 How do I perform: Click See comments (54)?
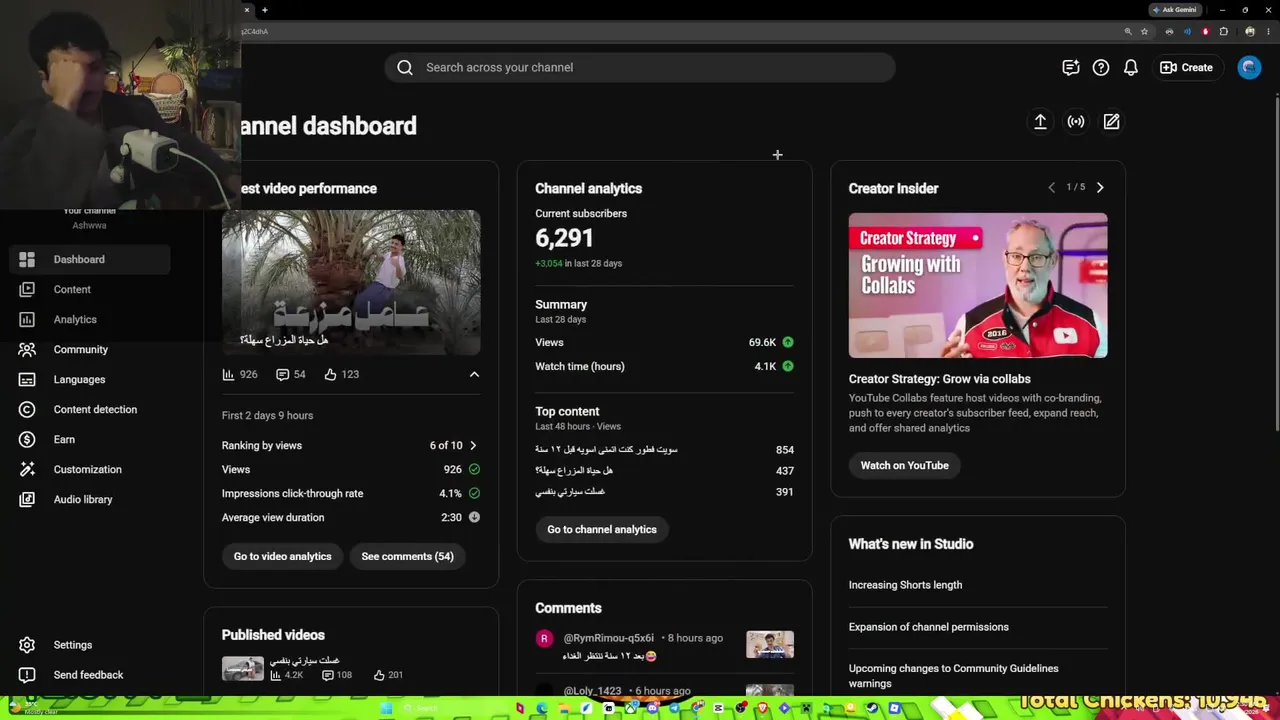407,556
